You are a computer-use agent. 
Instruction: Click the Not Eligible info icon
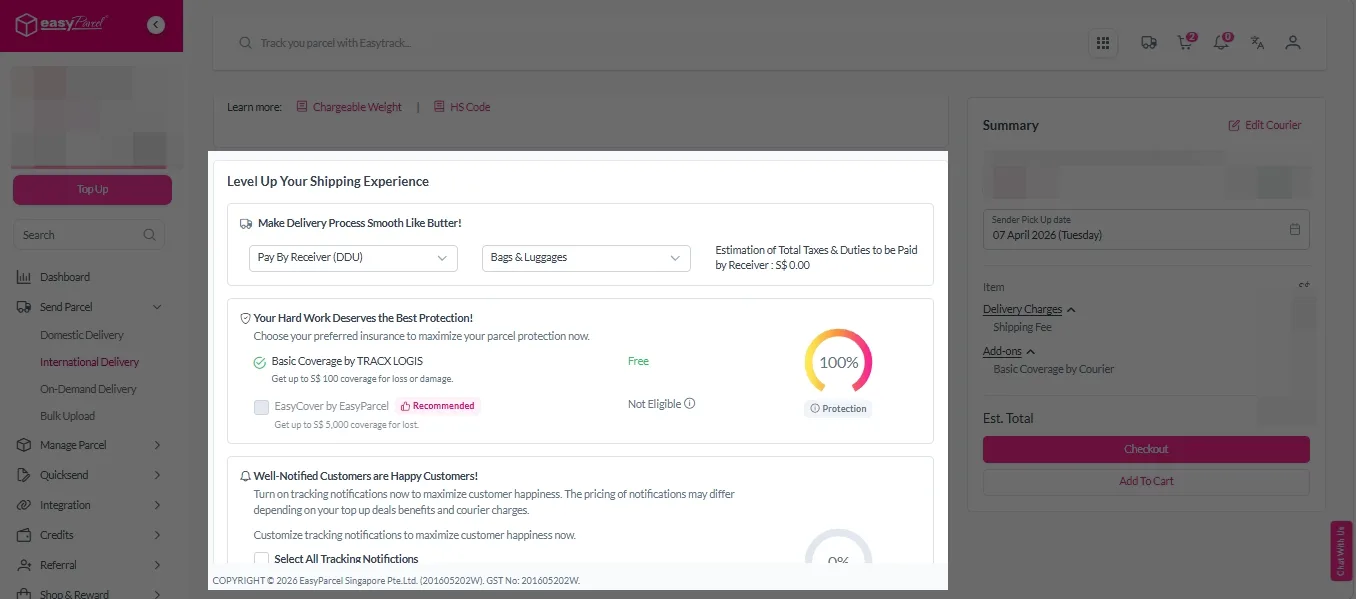(x=690, y=404)
